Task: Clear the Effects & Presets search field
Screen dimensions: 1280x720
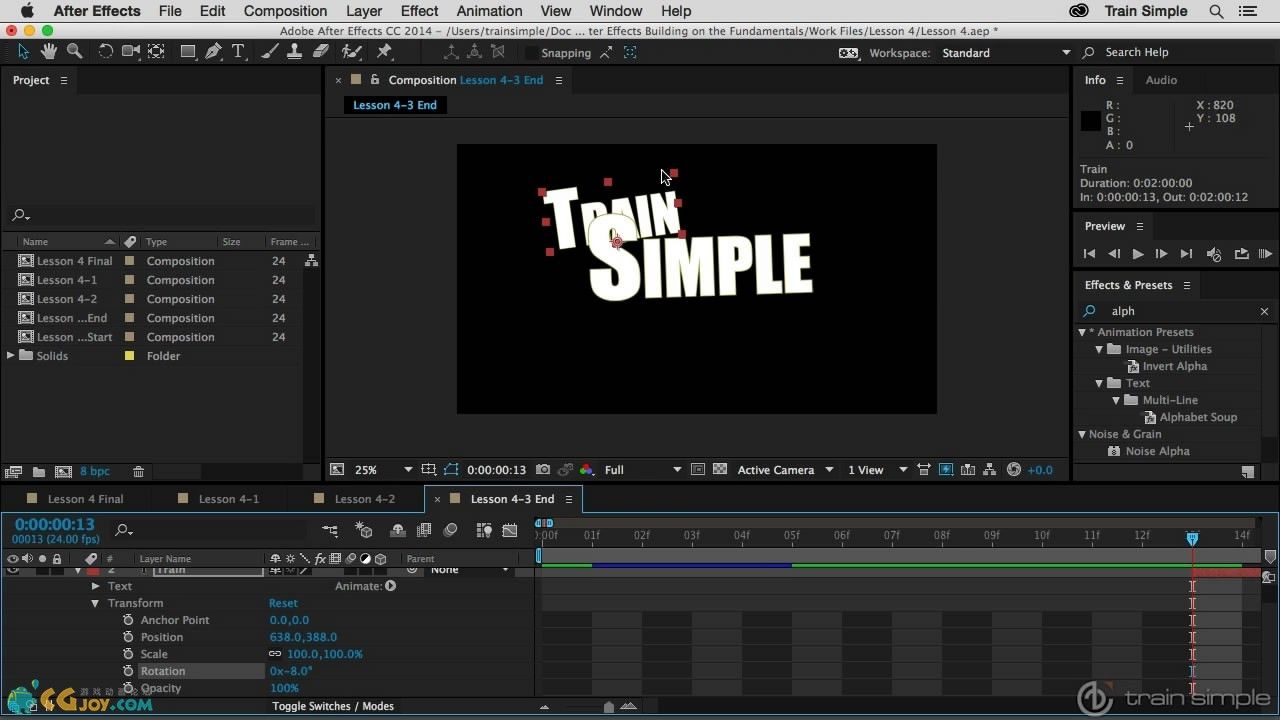Action: click(1264, 311)
